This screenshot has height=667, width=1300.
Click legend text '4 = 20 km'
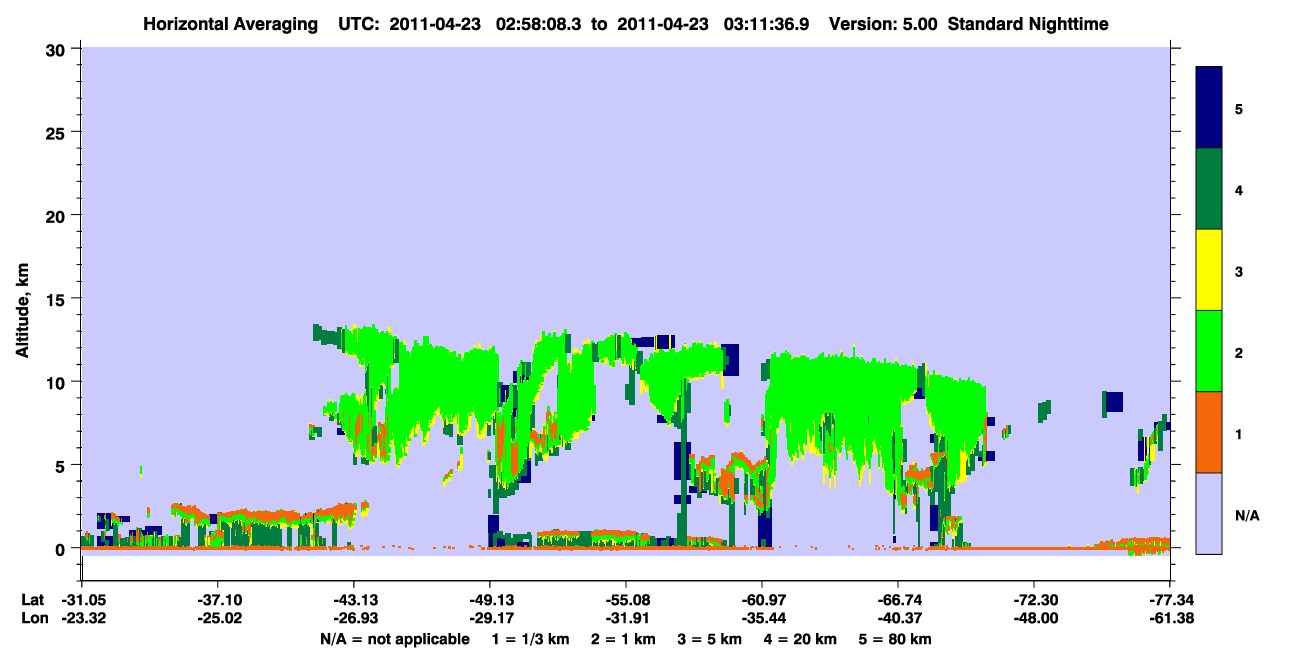pos(801,639)
